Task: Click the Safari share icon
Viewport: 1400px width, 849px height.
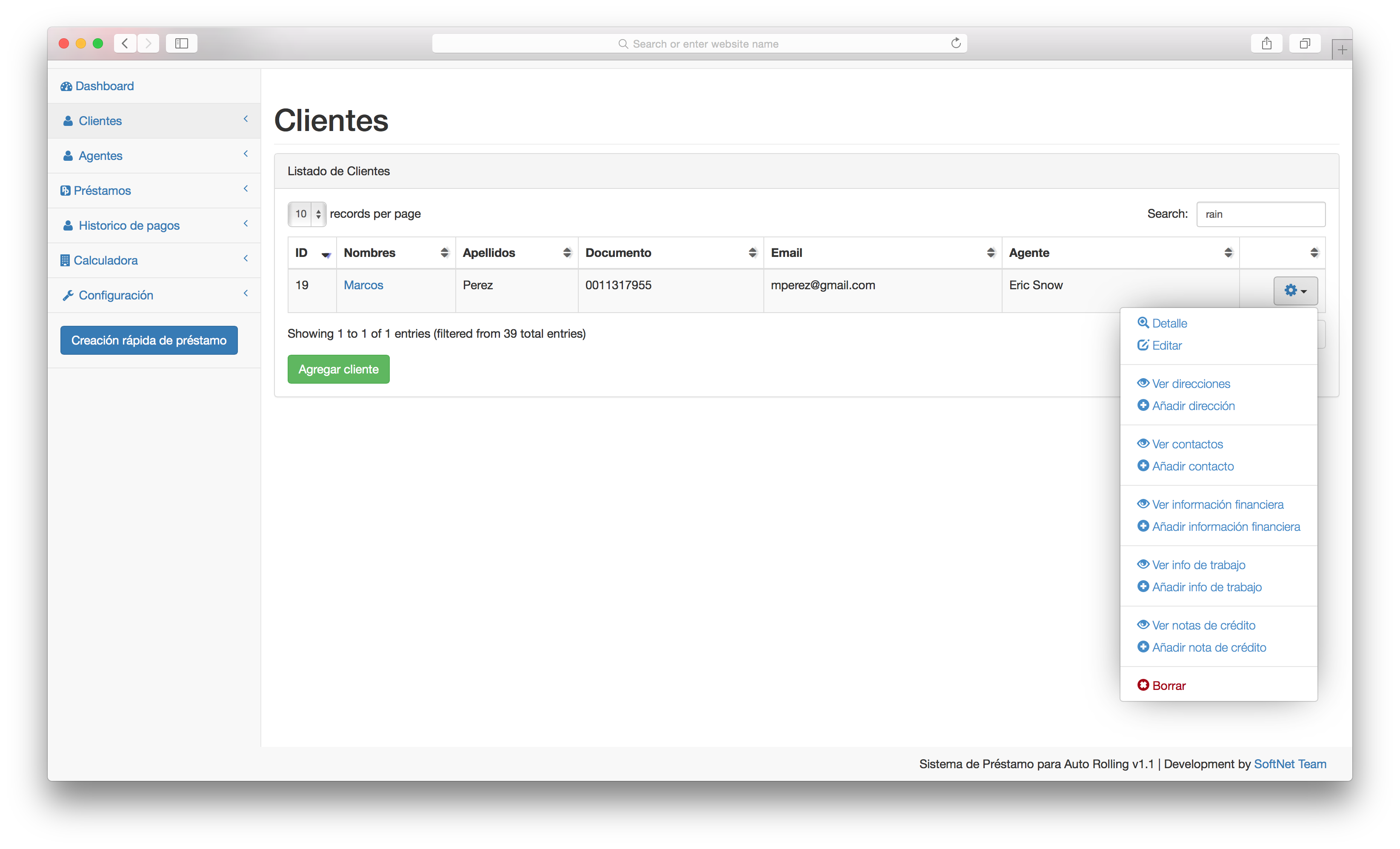Action: [1266, 44]
